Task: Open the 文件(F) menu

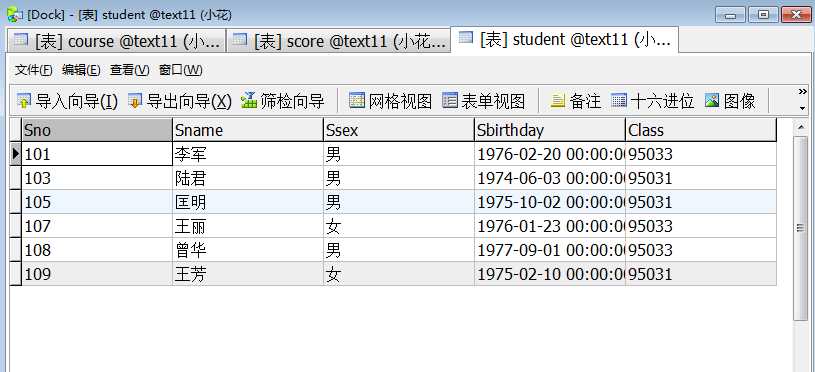Action: pos(34,70)
